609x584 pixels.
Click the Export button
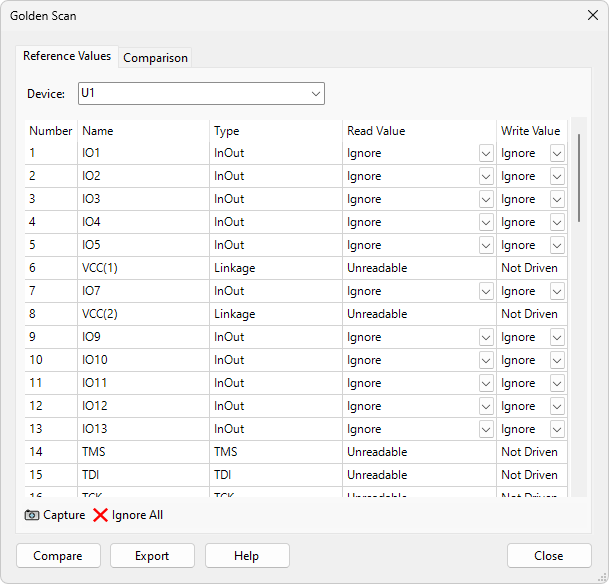[152, 556]
